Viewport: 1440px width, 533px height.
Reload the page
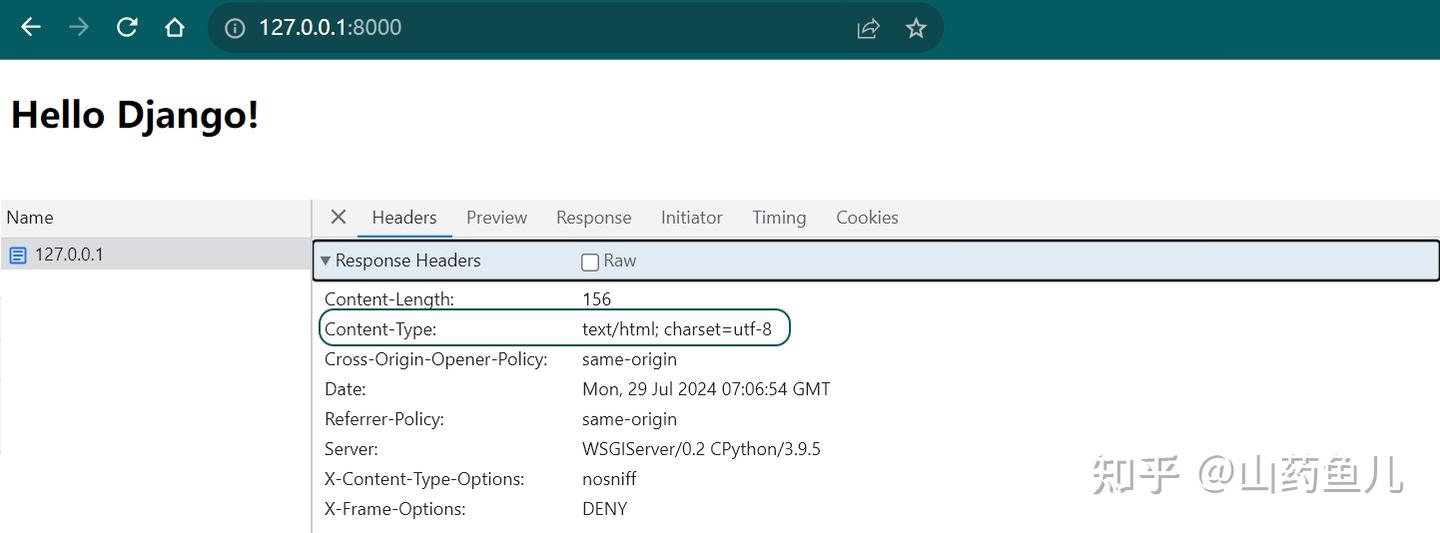point(127,28)
